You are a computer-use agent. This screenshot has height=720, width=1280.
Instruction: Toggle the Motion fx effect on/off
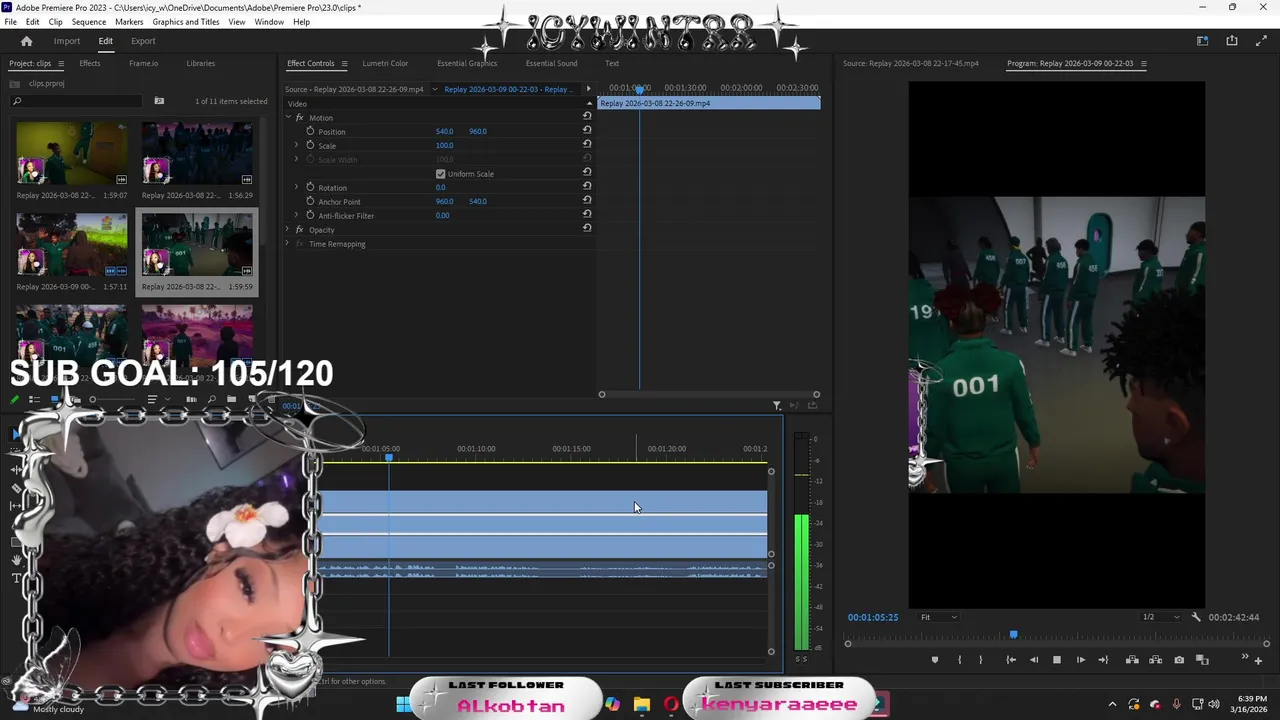click(x=299, y=118)
